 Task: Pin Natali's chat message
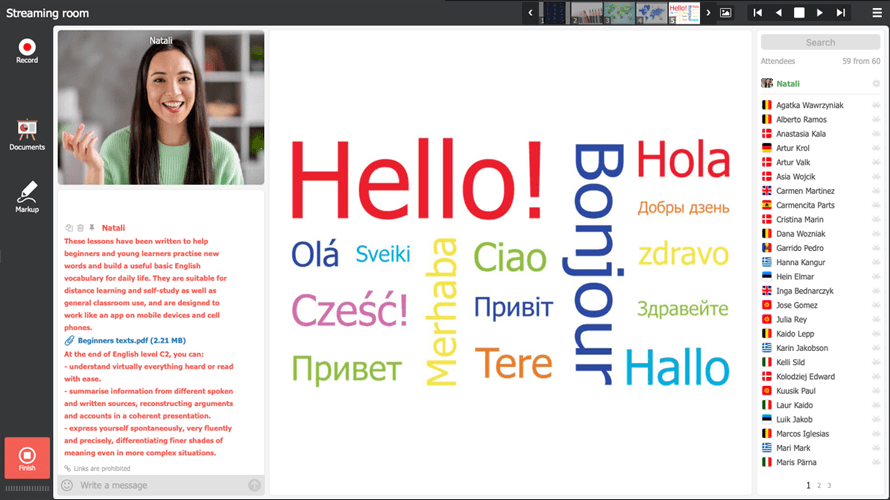point(91,228)
